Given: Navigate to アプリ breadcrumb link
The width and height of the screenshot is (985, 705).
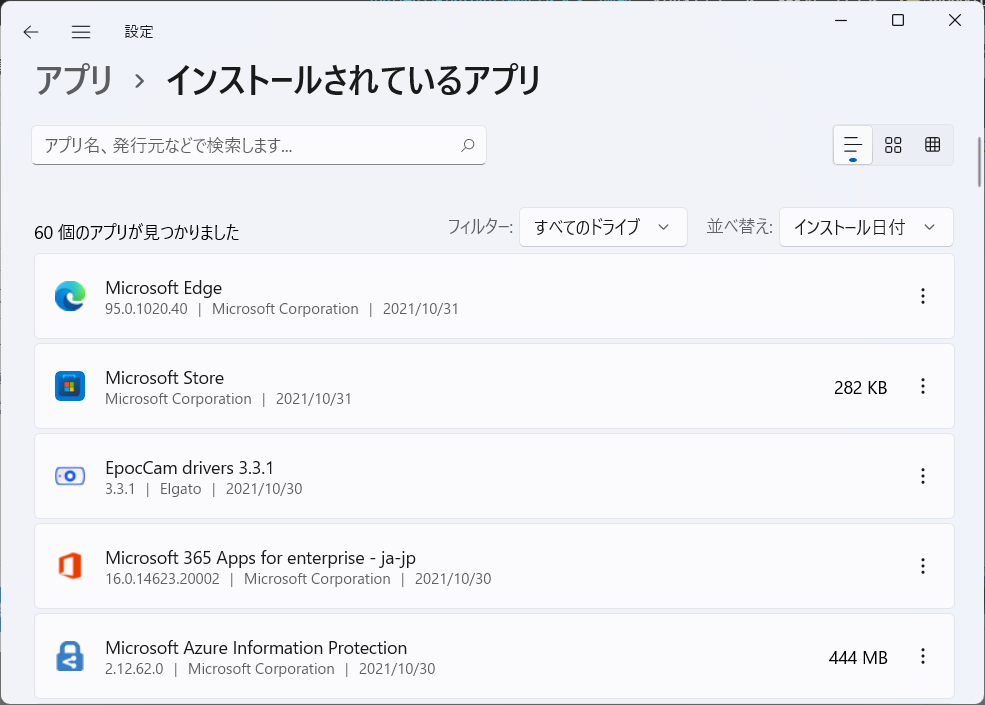Looking at the screenshot, I should tap(74, 80).
